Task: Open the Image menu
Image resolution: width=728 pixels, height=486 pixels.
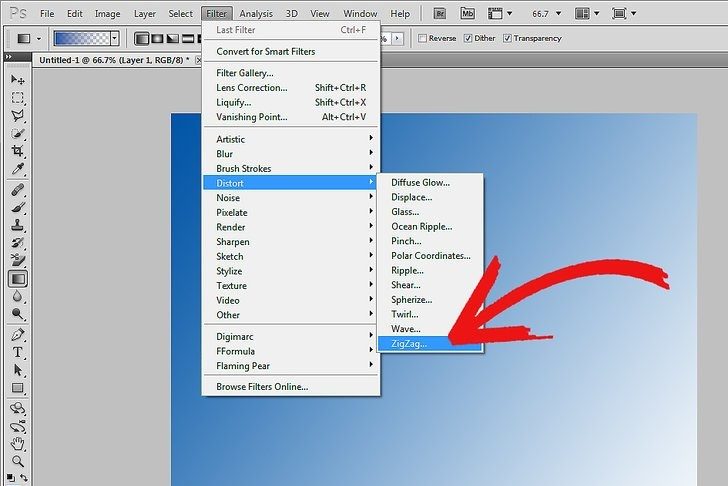Action: 107,14
